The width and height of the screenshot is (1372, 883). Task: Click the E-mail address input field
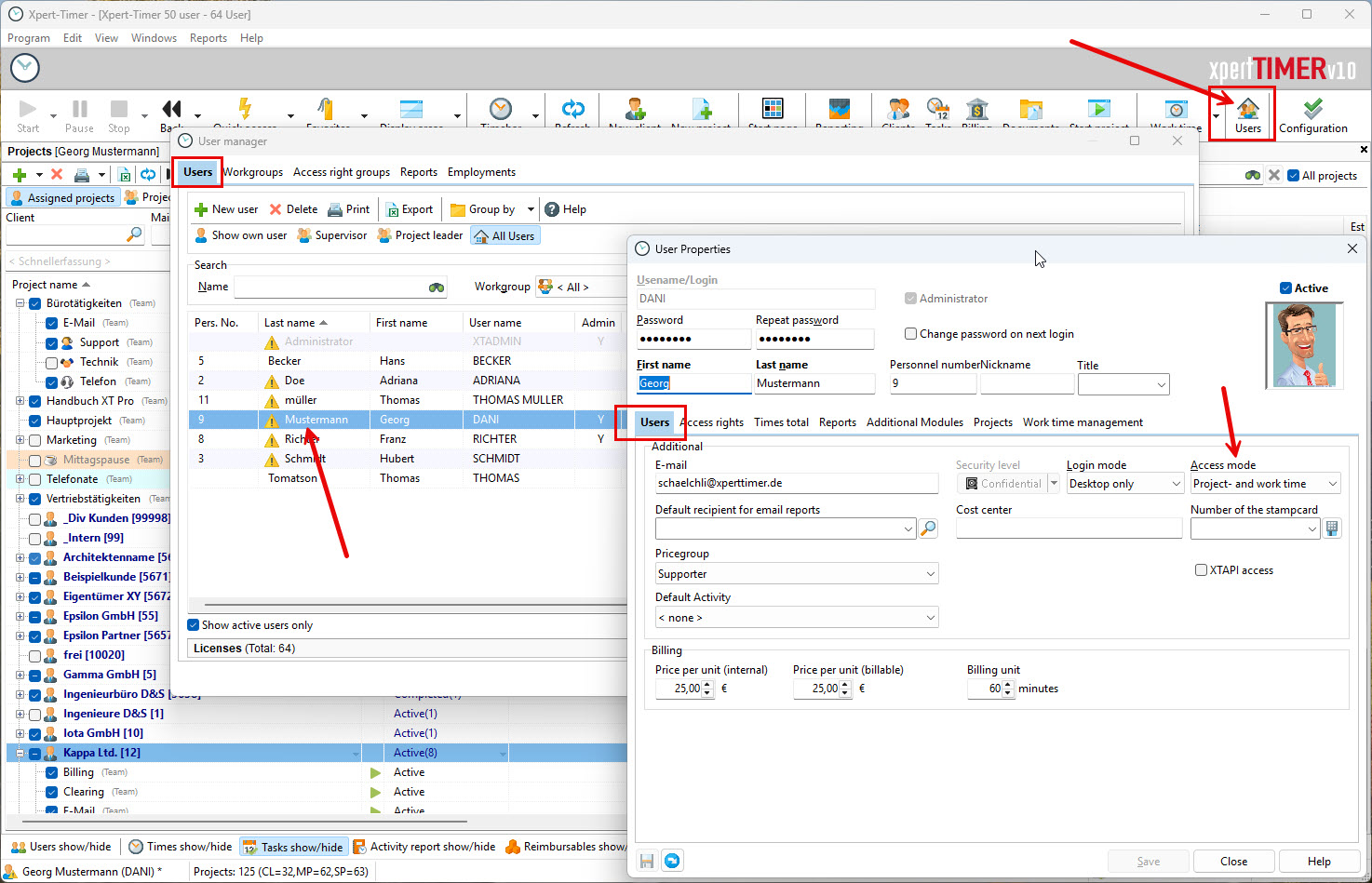(x=796, y=484)
